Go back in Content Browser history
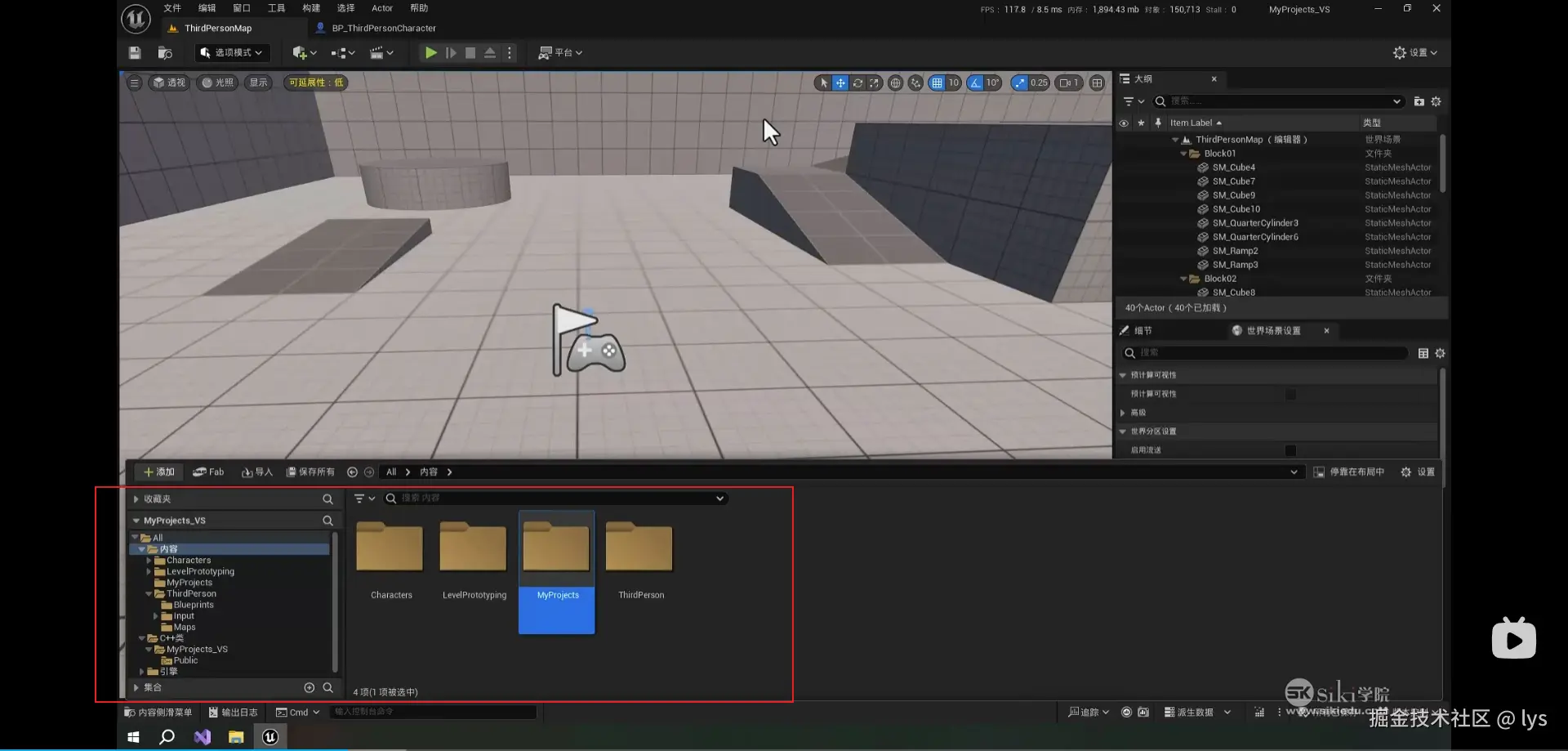The height and width of the screenshot is (751, 1568). (x=352, y=472)
